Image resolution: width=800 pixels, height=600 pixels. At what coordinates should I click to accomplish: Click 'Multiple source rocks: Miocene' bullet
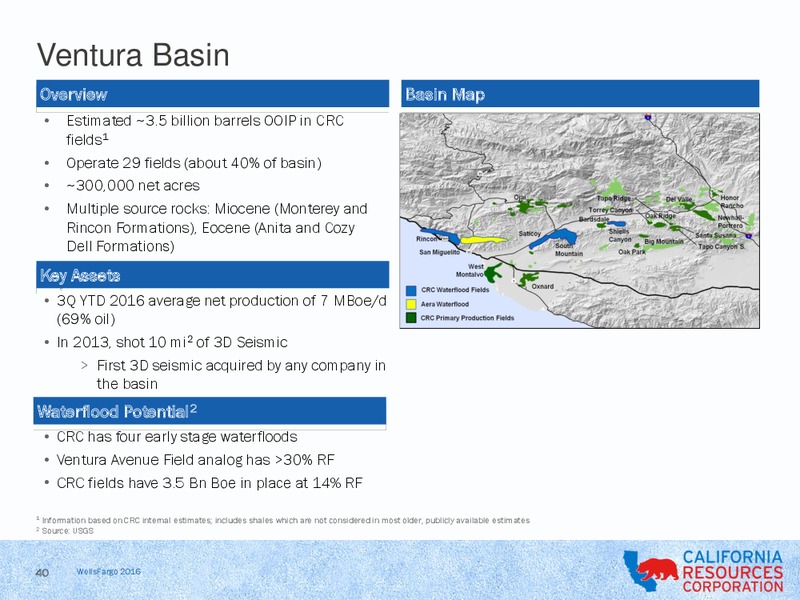click(217, 227)
